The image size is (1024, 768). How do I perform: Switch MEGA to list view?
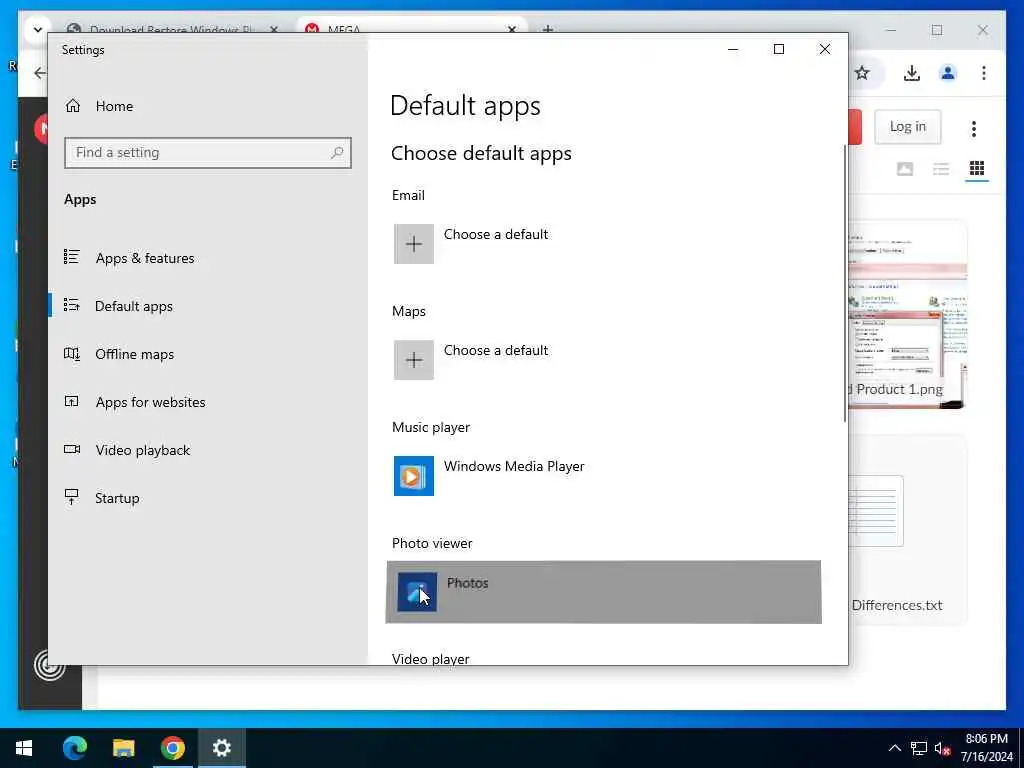click(x=940, y=169)
